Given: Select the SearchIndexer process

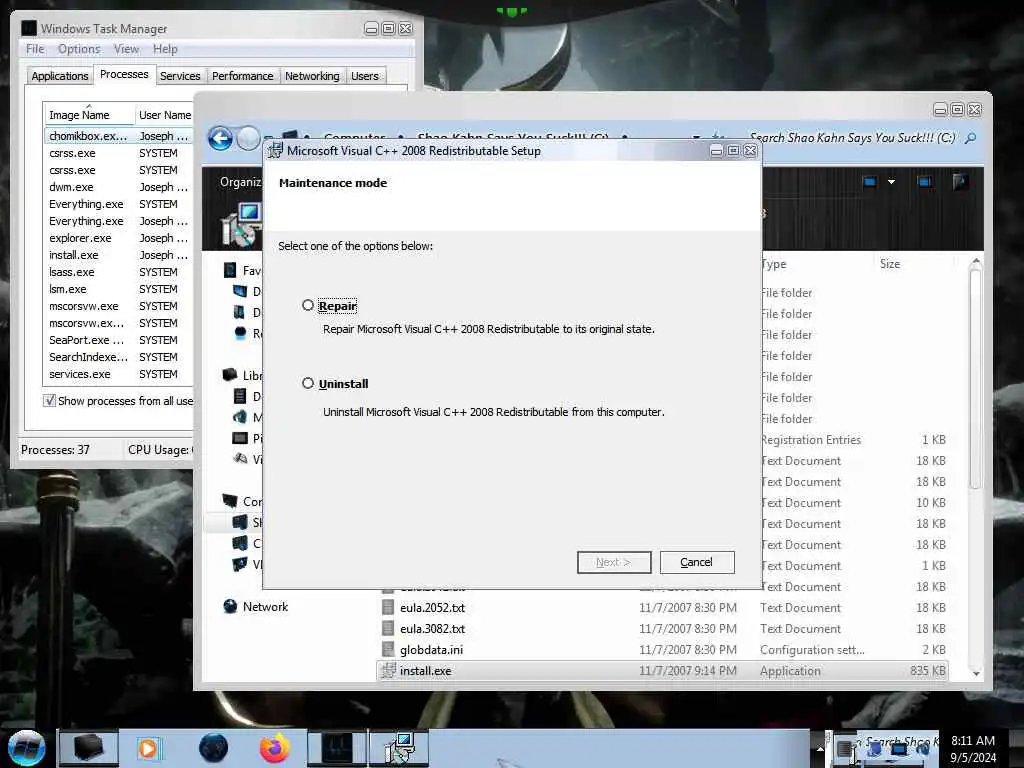Looking at the screenshot, I should (x=119, y=357).
